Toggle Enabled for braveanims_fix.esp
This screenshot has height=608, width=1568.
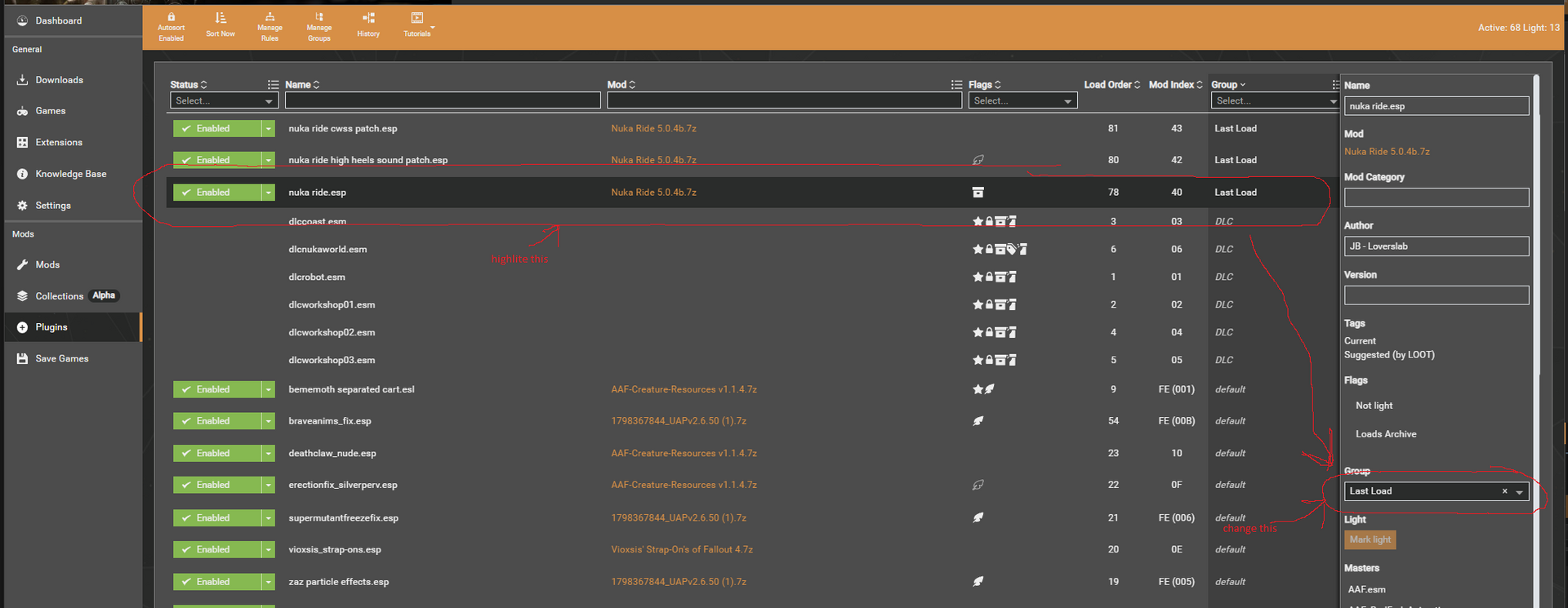(216, 421)
